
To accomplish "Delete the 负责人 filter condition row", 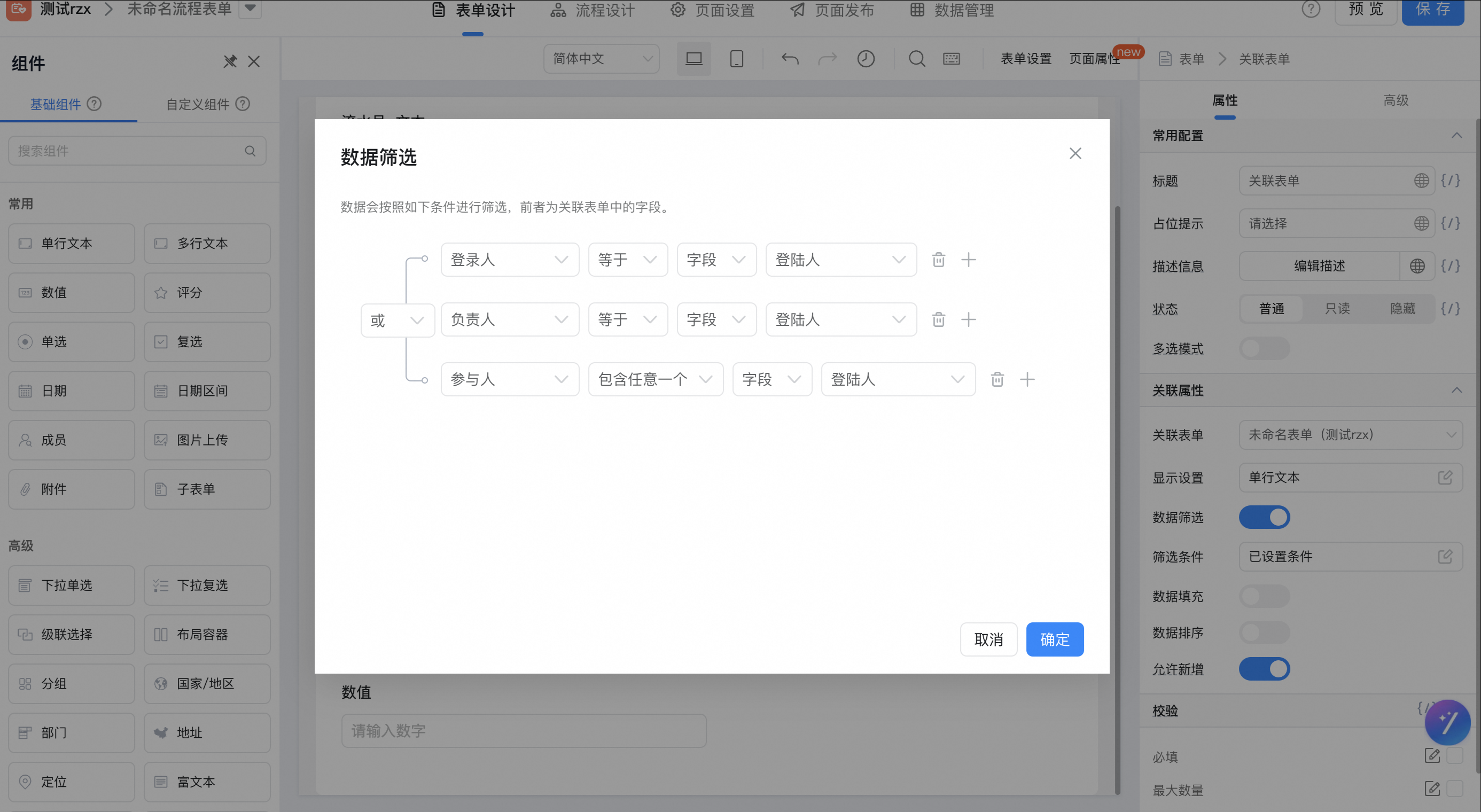I will (x=938, y=319).
